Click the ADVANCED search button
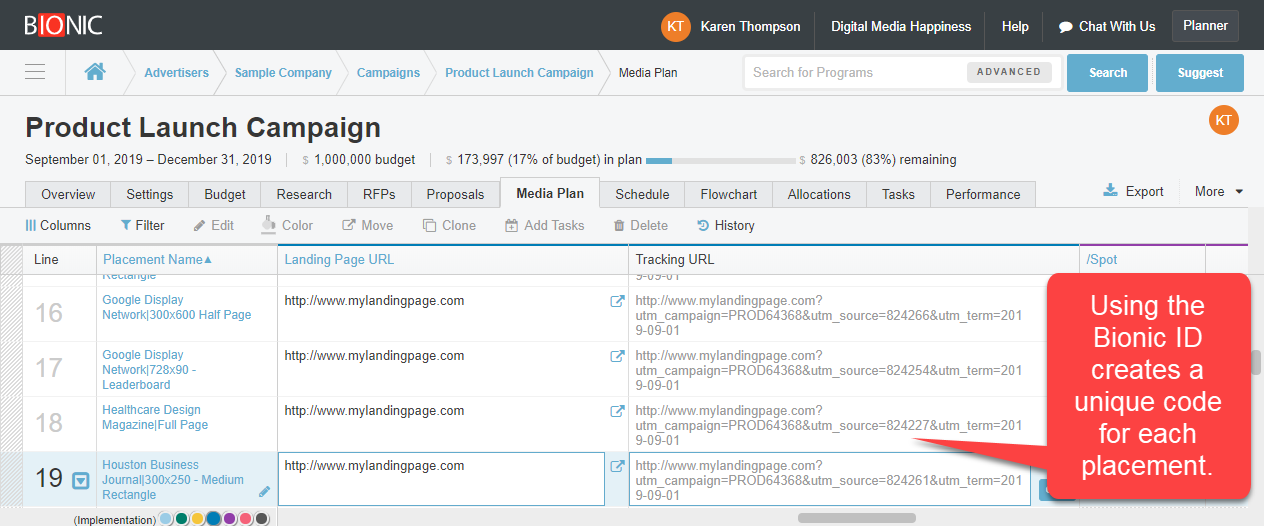This screenshot has height=526, width=1264. [x=1009, y=72]
